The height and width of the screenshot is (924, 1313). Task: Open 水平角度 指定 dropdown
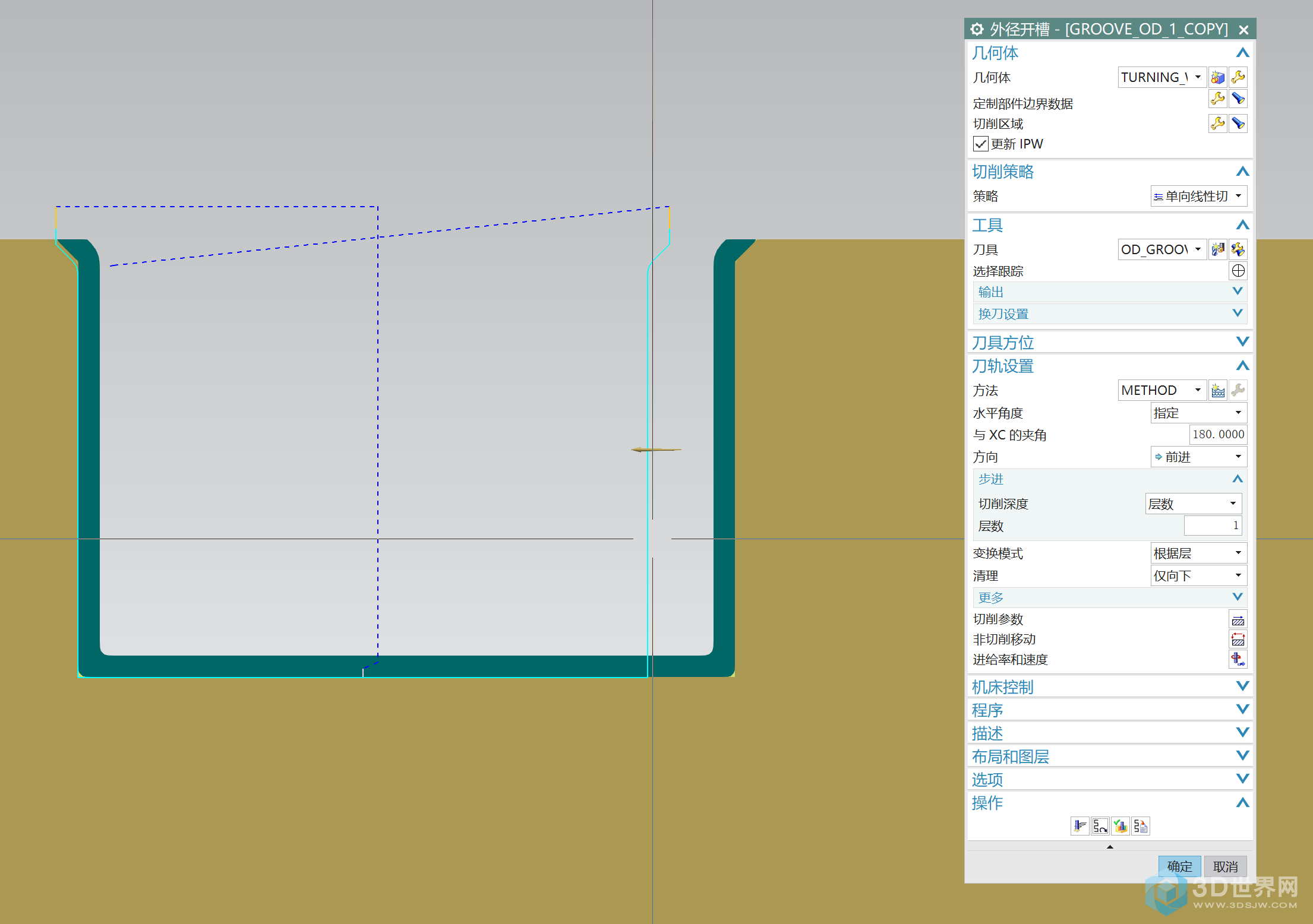click(1198, 413)
